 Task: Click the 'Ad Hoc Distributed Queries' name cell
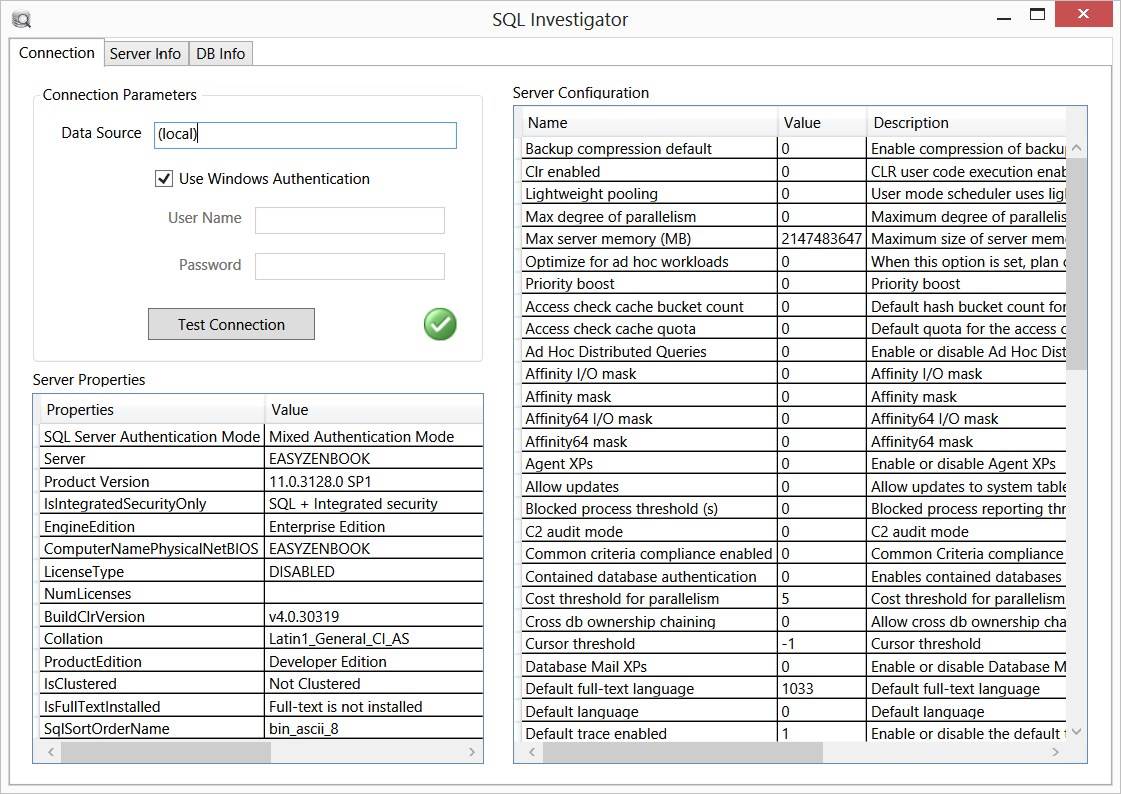649,352
